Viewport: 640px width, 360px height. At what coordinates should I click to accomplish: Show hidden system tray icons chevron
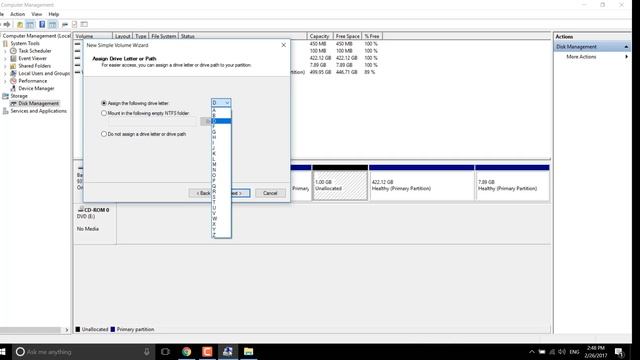pos(531,352)
